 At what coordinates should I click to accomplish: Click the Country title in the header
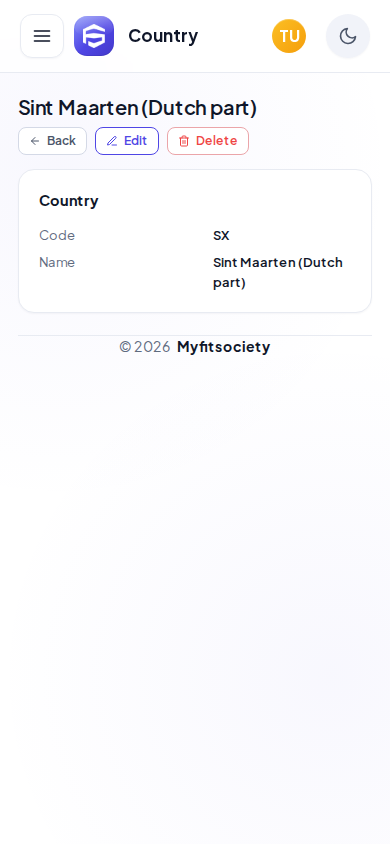[163, 36]
